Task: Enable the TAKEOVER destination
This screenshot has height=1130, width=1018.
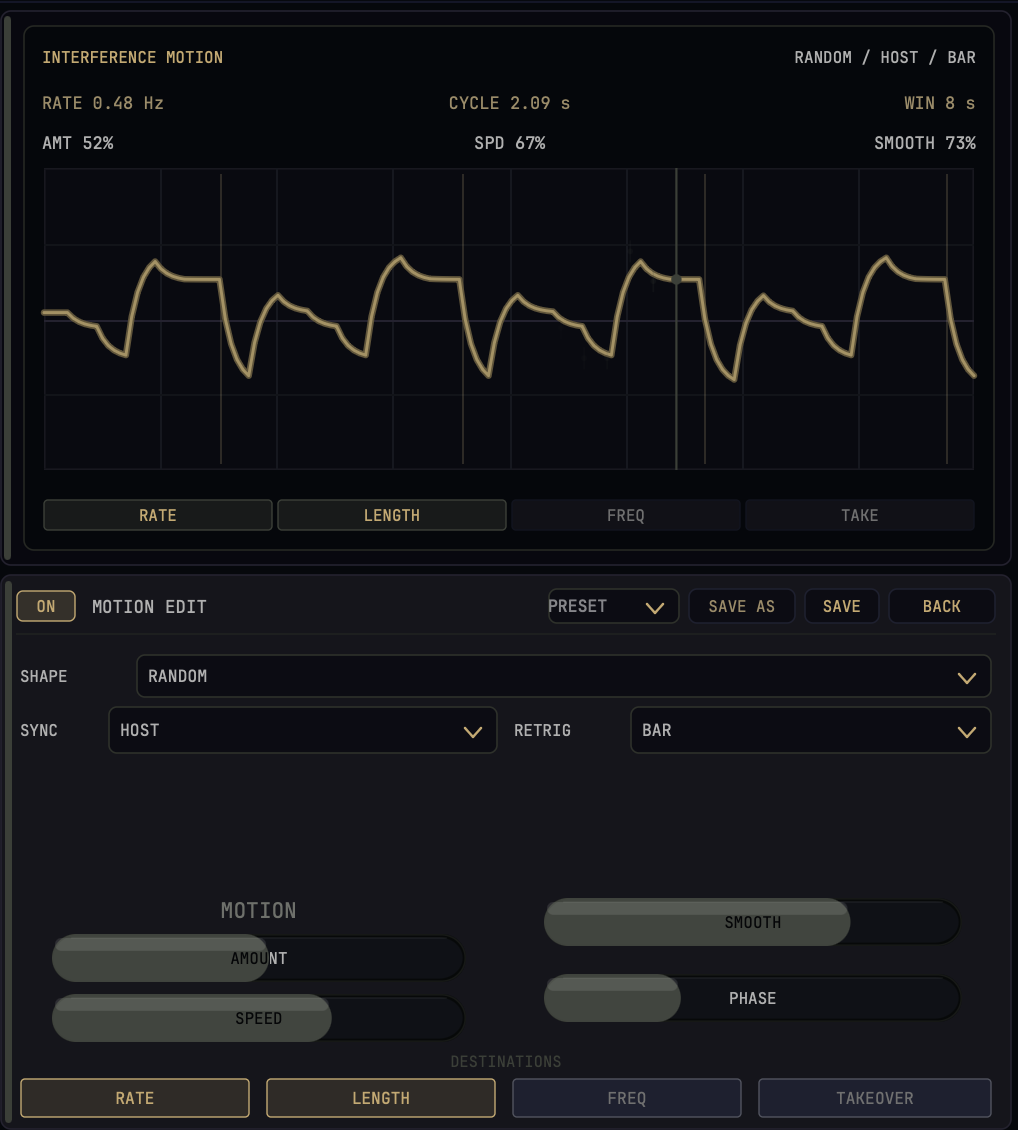Action: [875, 1098]
